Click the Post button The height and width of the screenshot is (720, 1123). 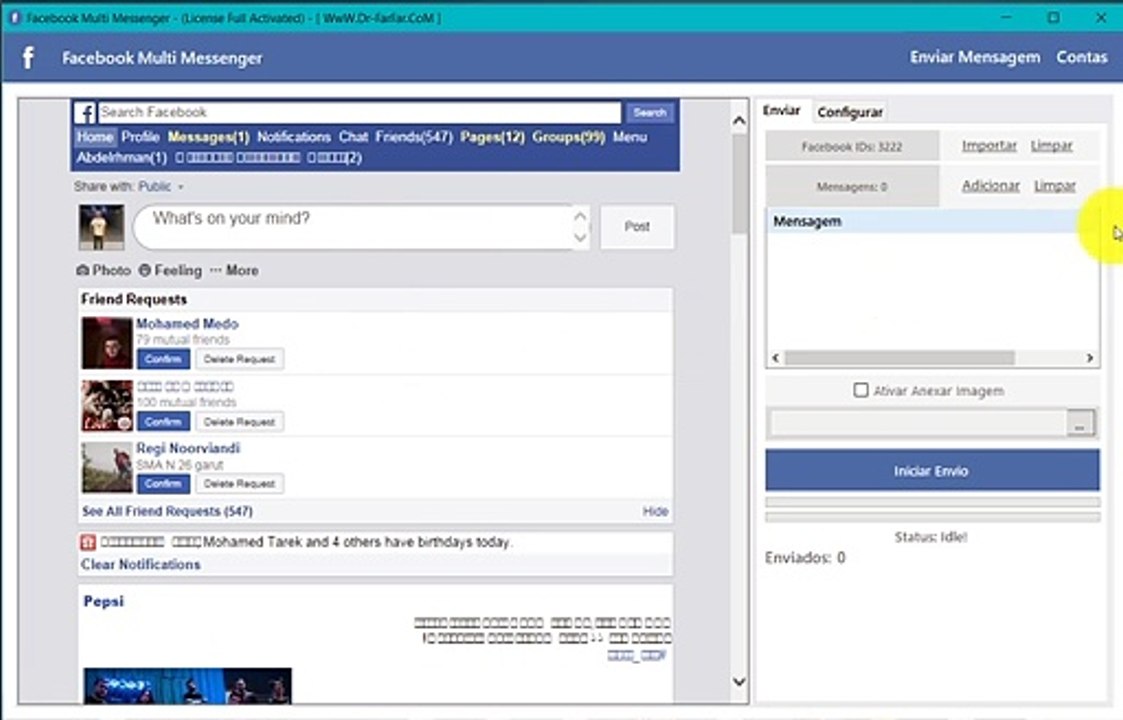pyautogui.click(x=637, y=227)
